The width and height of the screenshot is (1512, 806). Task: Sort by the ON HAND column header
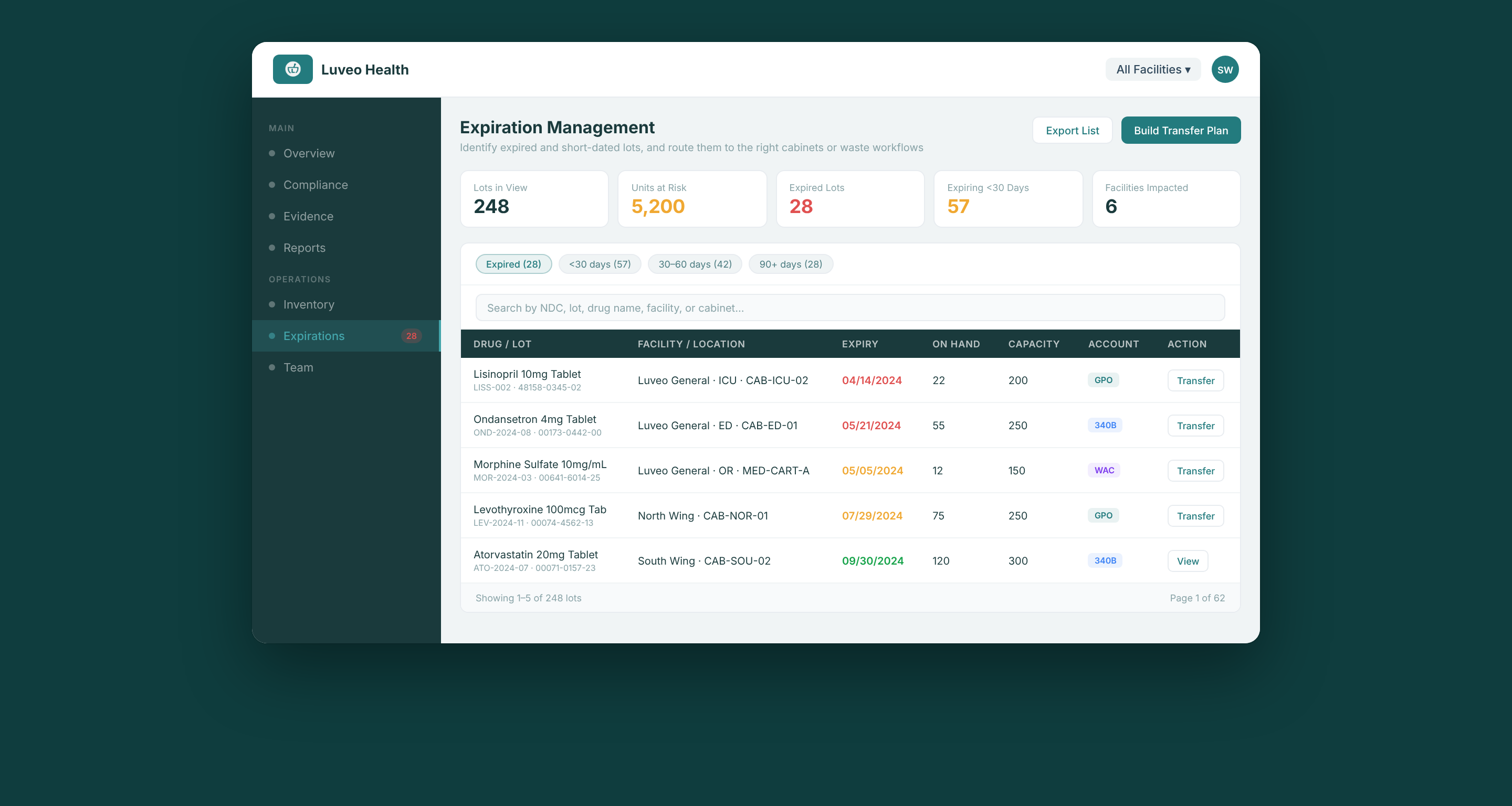955,344
